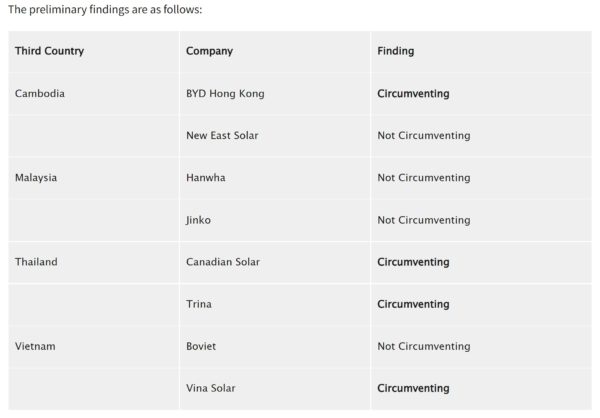Click the Finding column header
The height and width of the screenshot is (418, 600).
(x=395, y=51)
